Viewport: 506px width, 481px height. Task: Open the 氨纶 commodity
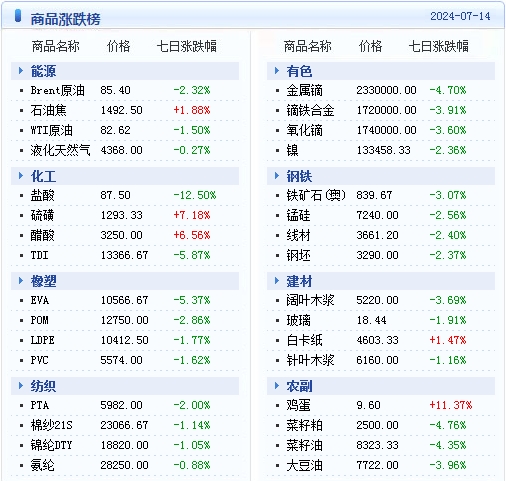click(42, 465)
